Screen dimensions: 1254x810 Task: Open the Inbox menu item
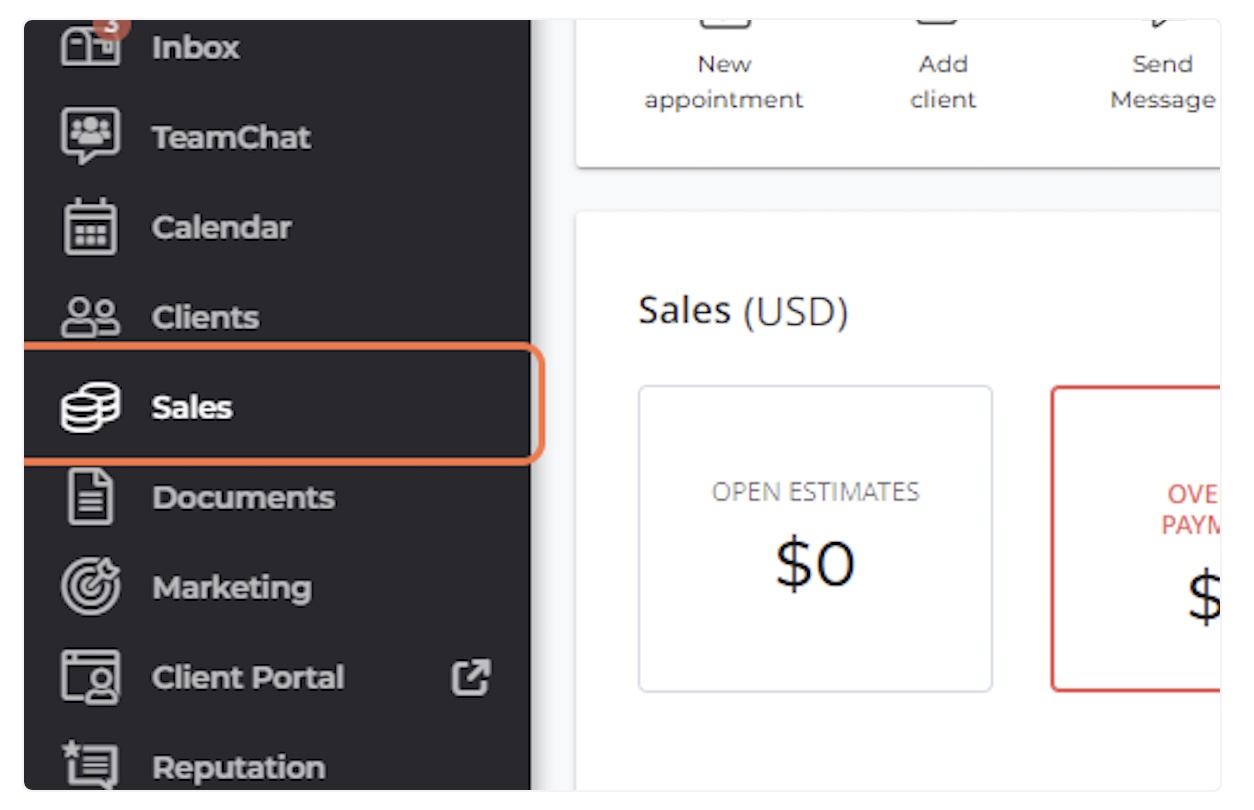(195, 47)
